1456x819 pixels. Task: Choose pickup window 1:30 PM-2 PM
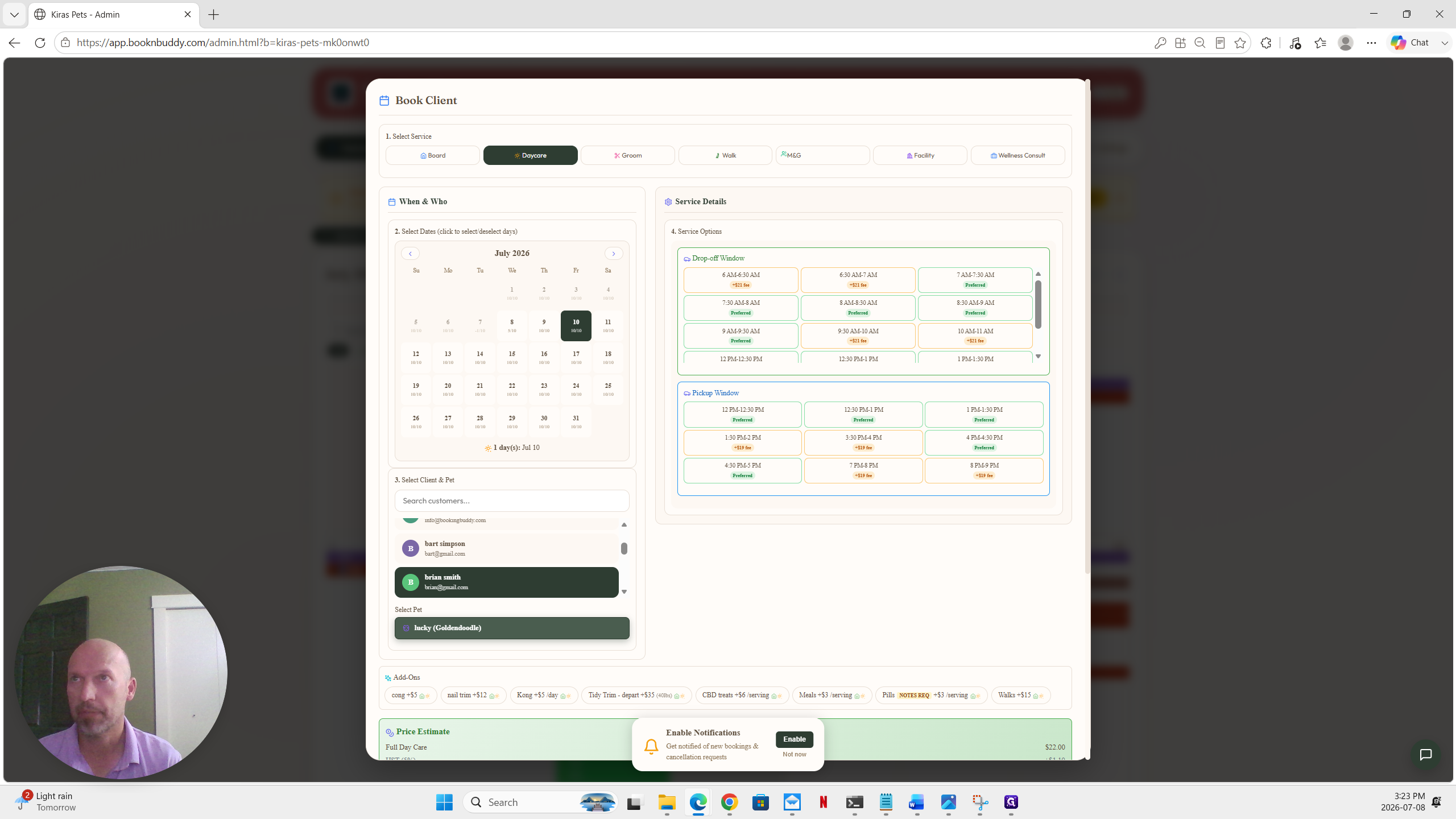(742, 442)
